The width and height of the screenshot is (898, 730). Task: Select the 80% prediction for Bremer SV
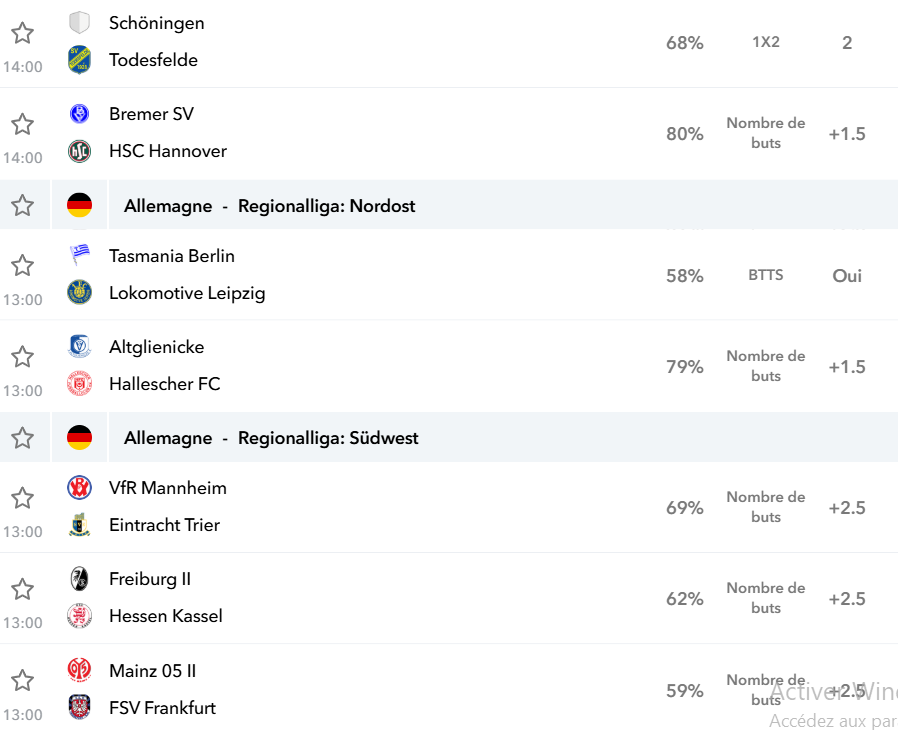pyautogui.click(x=684, y=134)
